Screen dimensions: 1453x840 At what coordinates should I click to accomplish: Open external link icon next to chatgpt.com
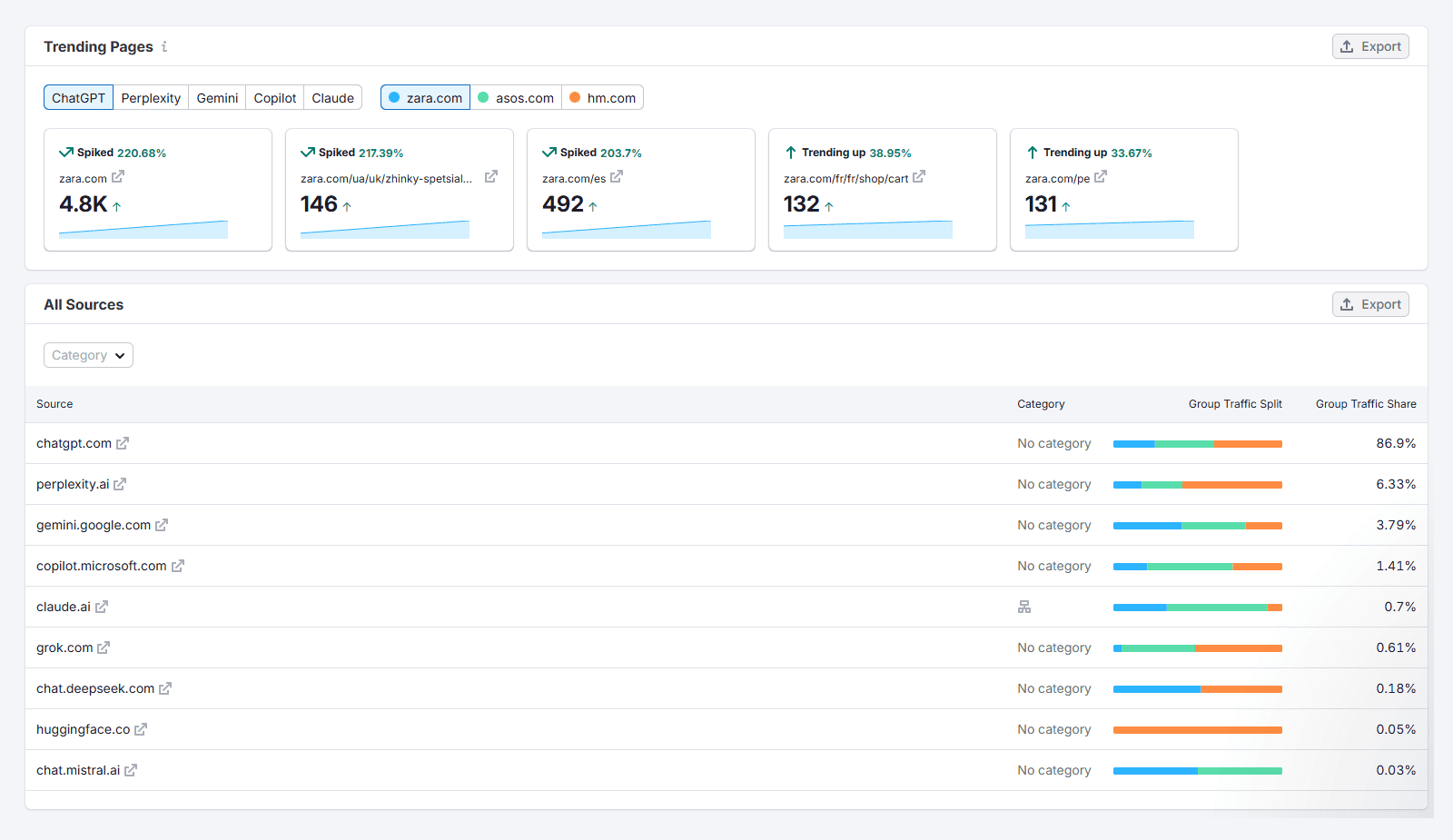[123, 443]
